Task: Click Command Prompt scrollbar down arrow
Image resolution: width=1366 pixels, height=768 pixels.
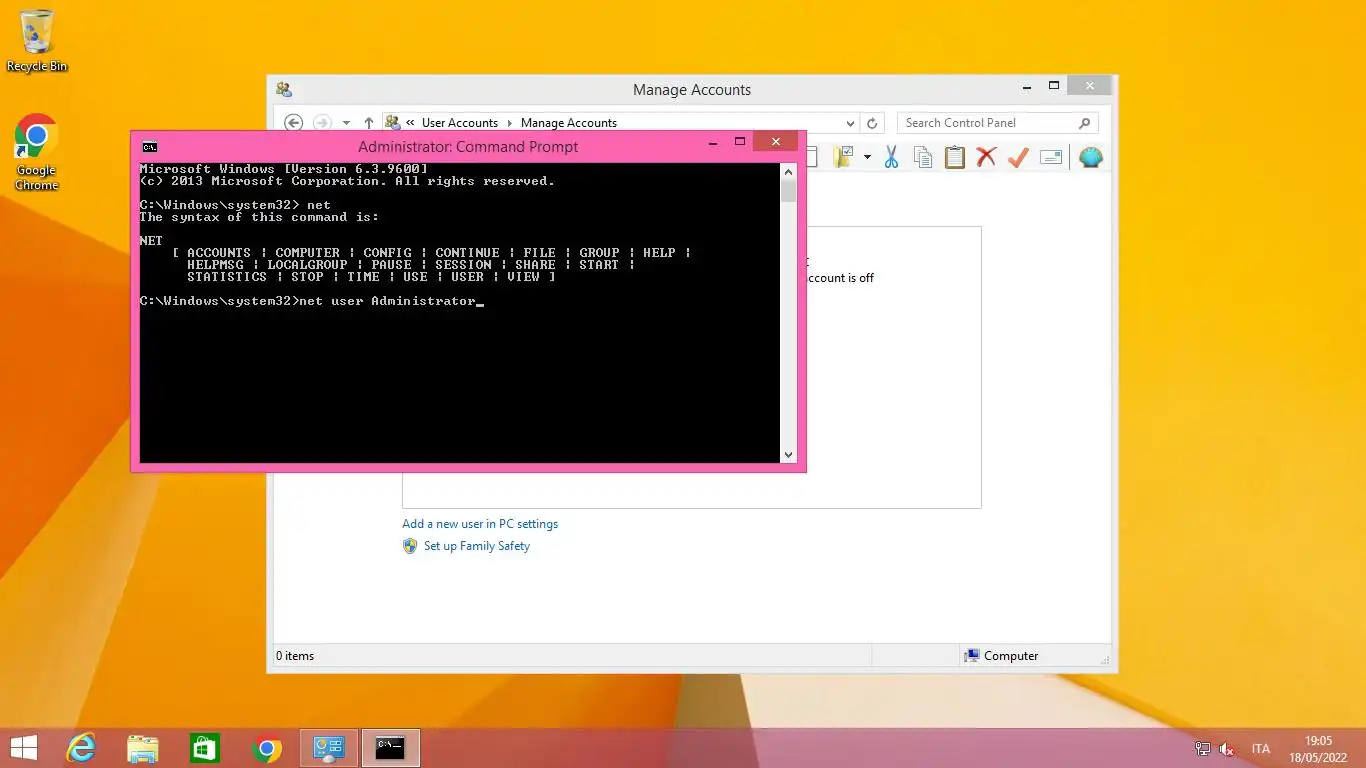Action: coord(788,455)
